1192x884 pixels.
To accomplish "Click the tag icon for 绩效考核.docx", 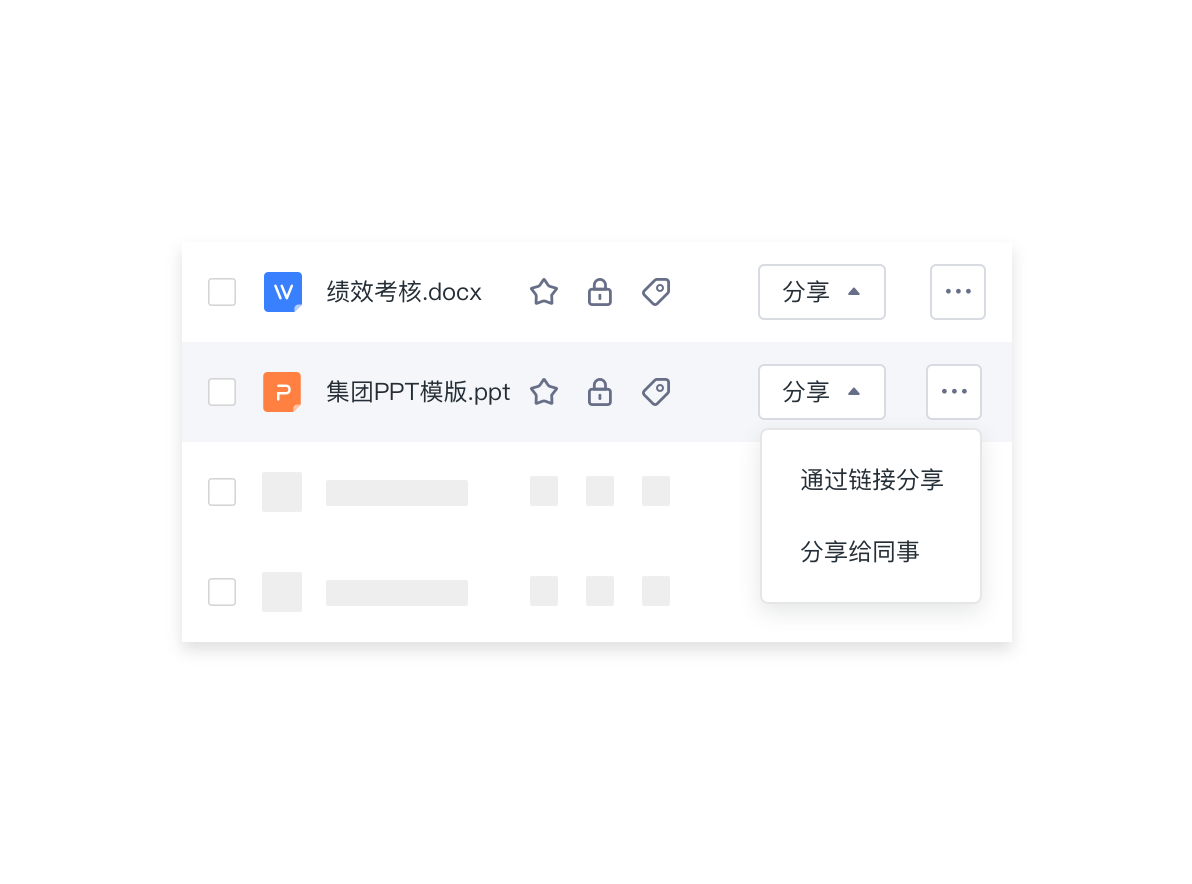I will click(x=656, y=292).
